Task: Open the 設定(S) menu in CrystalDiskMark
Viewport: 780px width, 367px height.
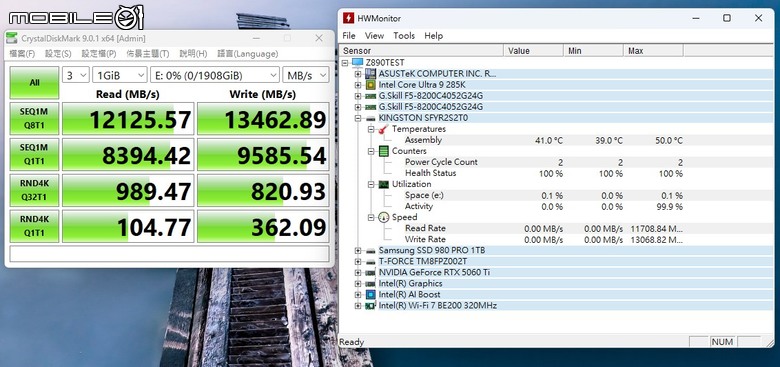Action: pos(58,54)
